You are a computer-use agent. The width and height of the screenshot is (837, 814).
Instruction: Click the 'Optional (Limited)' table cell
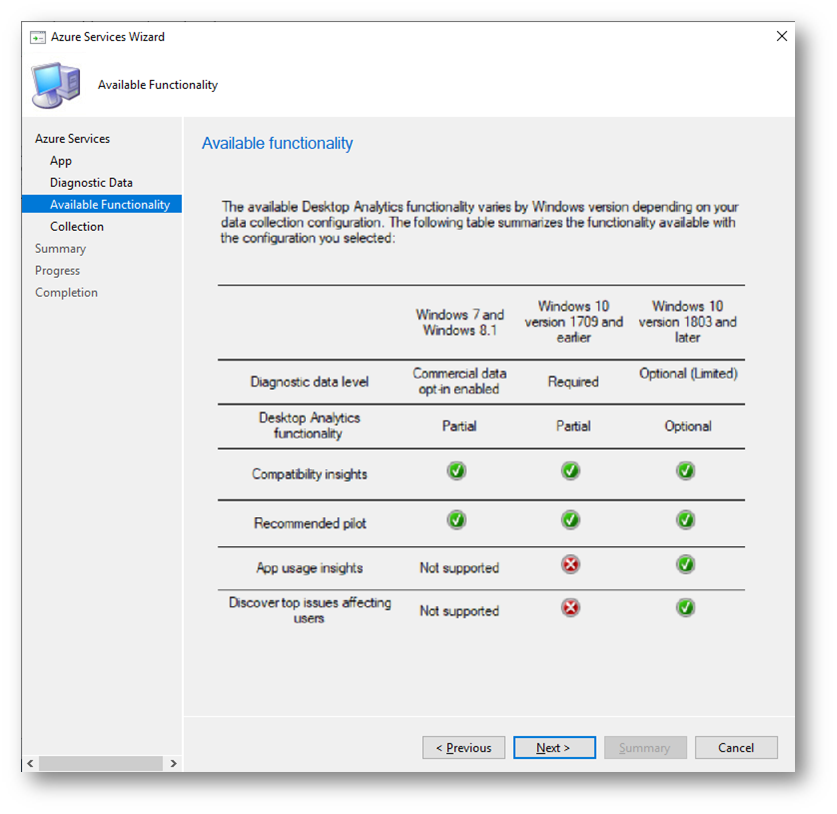coord(688,374)
